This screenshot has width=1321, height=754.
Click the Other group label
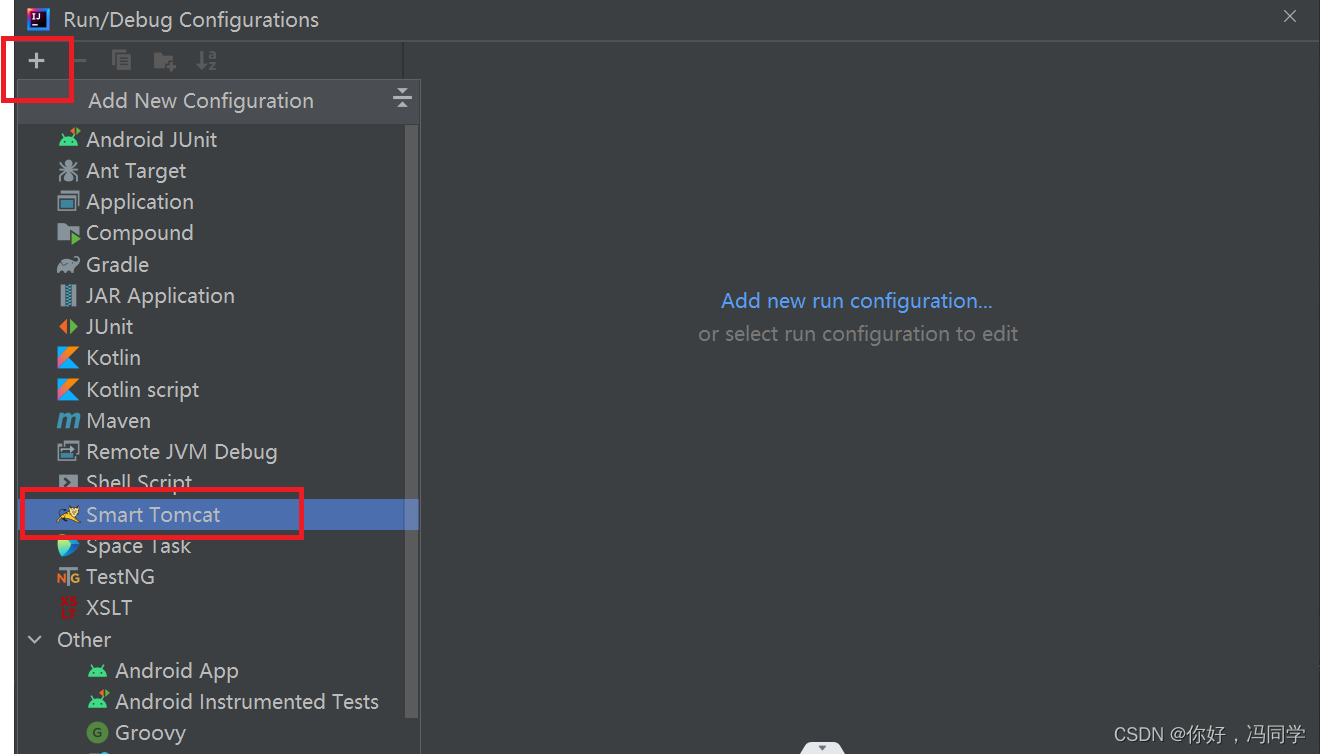pos(84,640)
